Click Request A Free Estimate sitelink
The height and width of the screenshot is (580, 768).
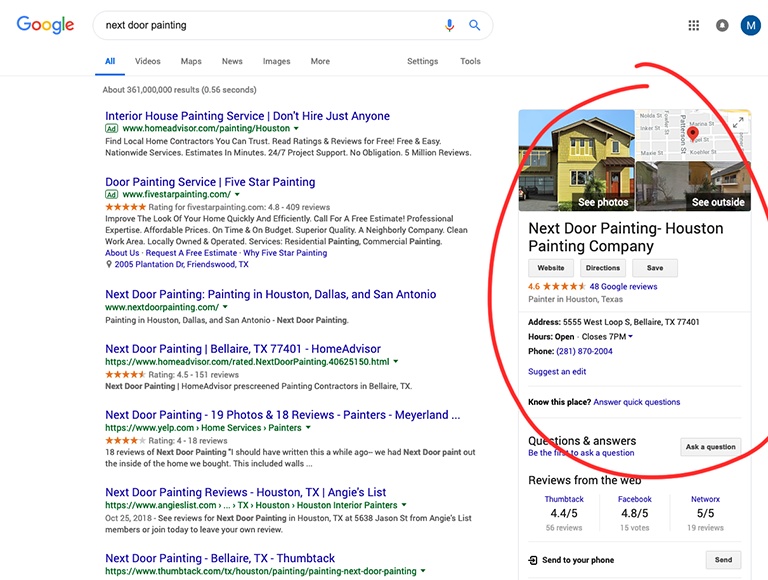click(x=191, y=253)
